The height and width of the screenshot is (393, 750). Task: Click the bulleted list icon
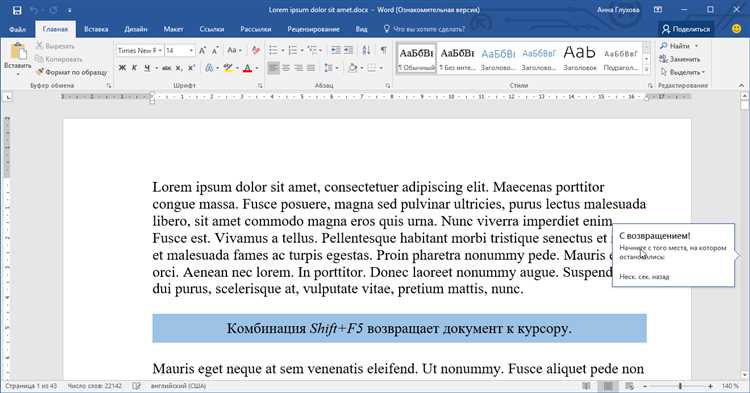coord(273,50)
